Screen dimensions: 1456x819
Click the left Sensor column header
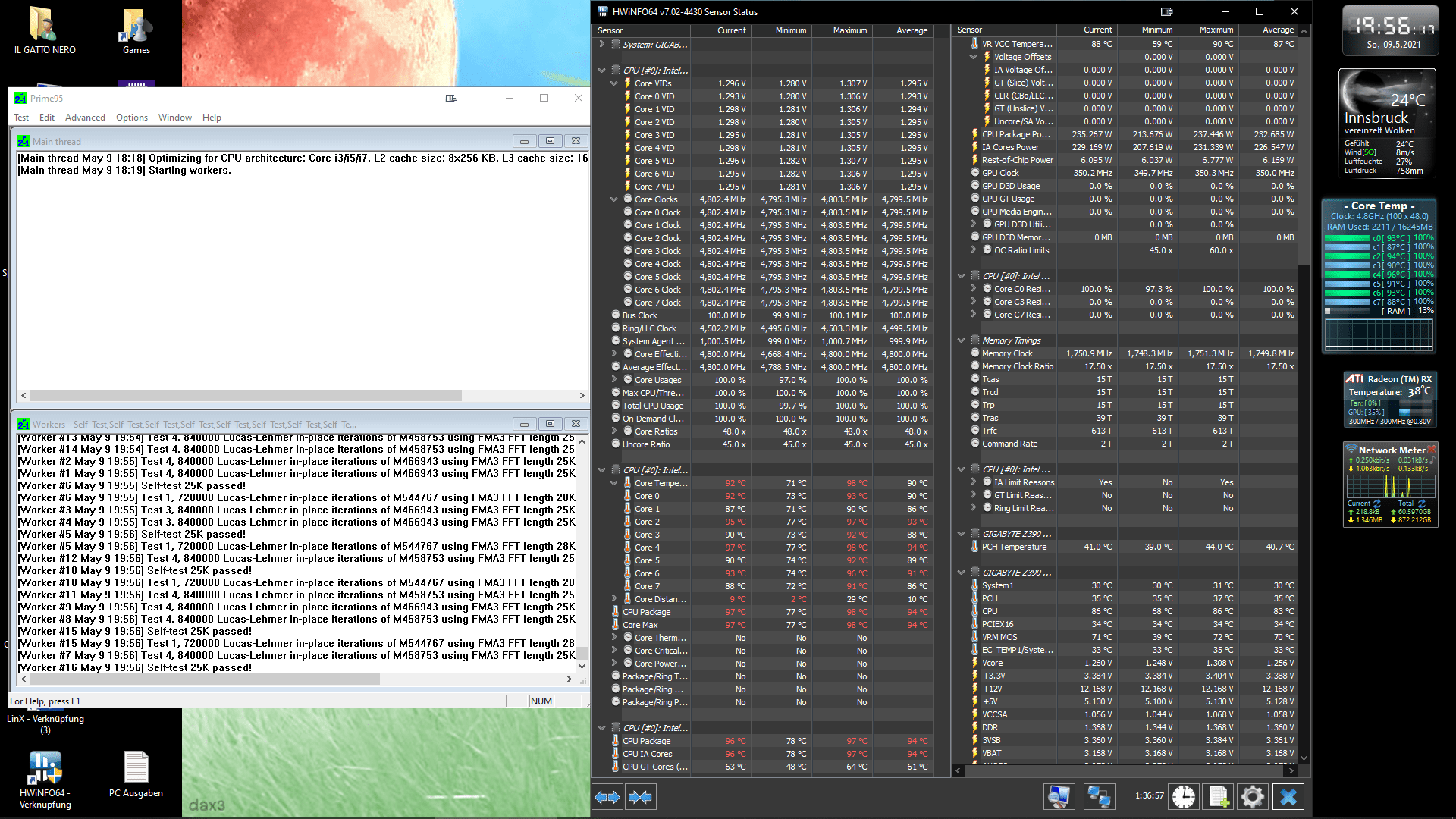642,30
